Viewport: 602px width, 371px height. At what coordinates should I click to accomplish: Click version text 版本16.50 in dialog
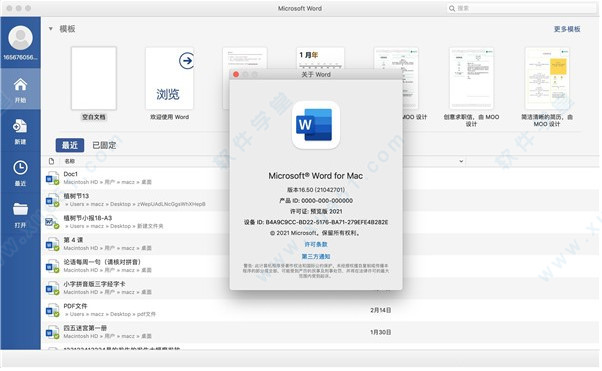point(316,190)
